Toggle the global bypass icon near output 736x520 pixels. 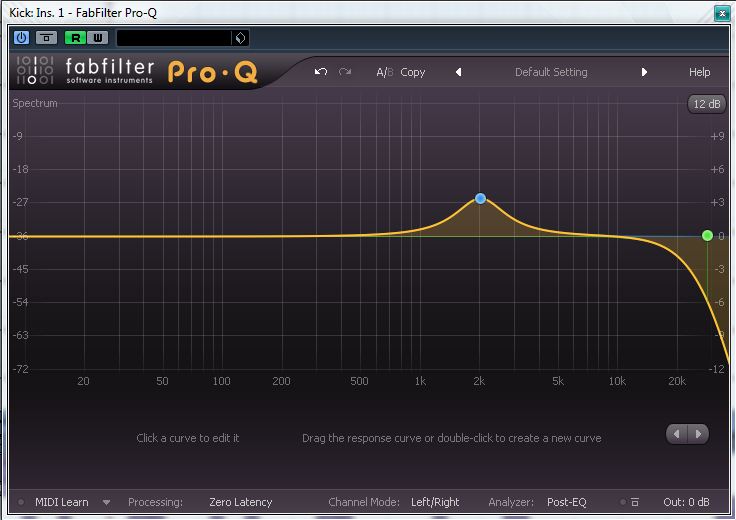coord(635,502)
